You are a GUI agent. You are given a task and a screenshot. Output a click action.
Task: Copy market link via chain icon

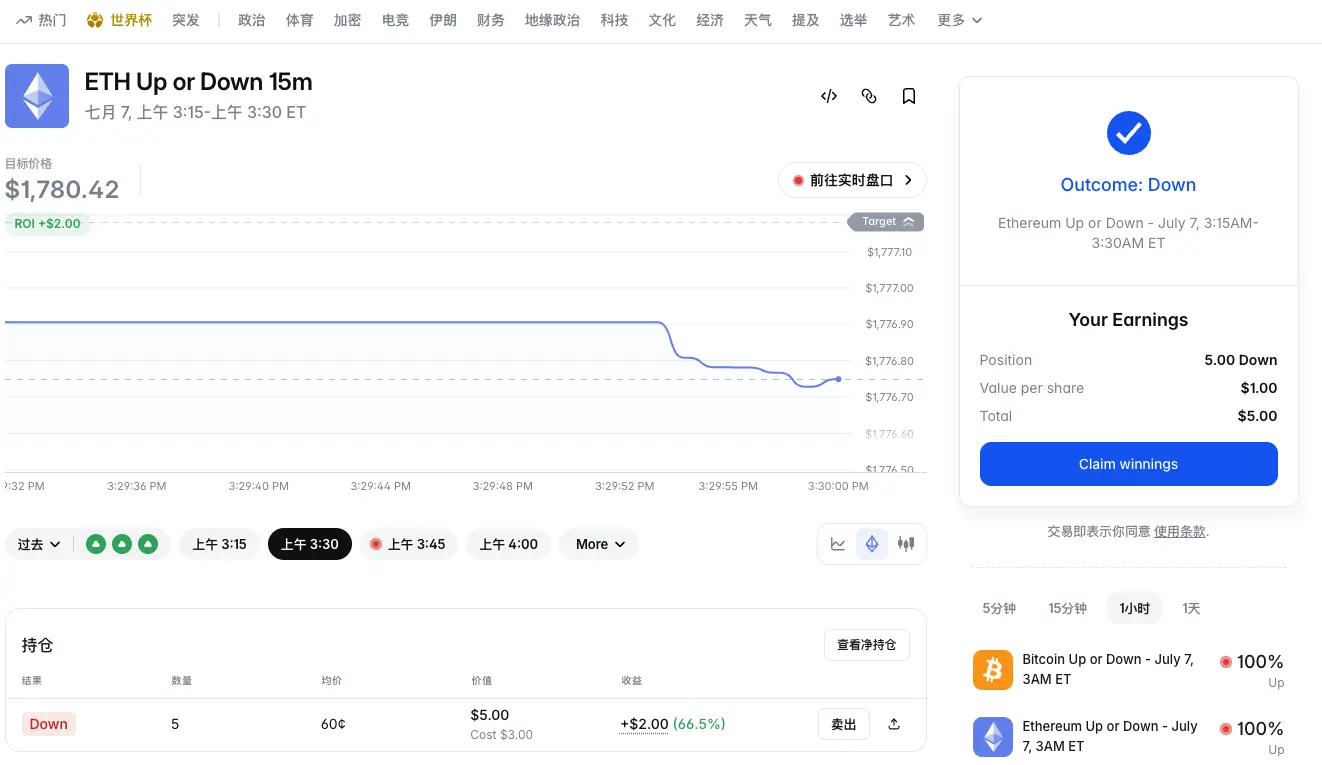(868, 96)
